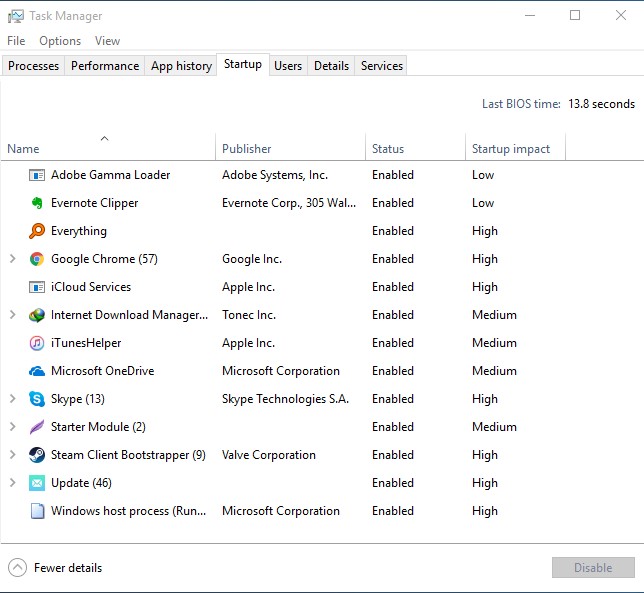Expand the Starter Module (2) group

point(13,427)
